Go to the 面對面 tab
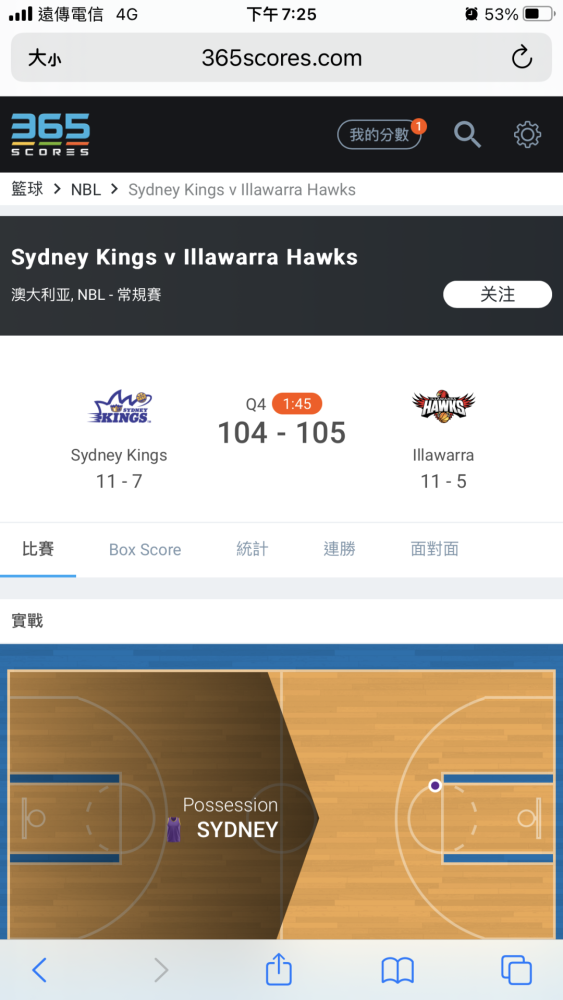Screen dimensions: 563x1000 435,549
